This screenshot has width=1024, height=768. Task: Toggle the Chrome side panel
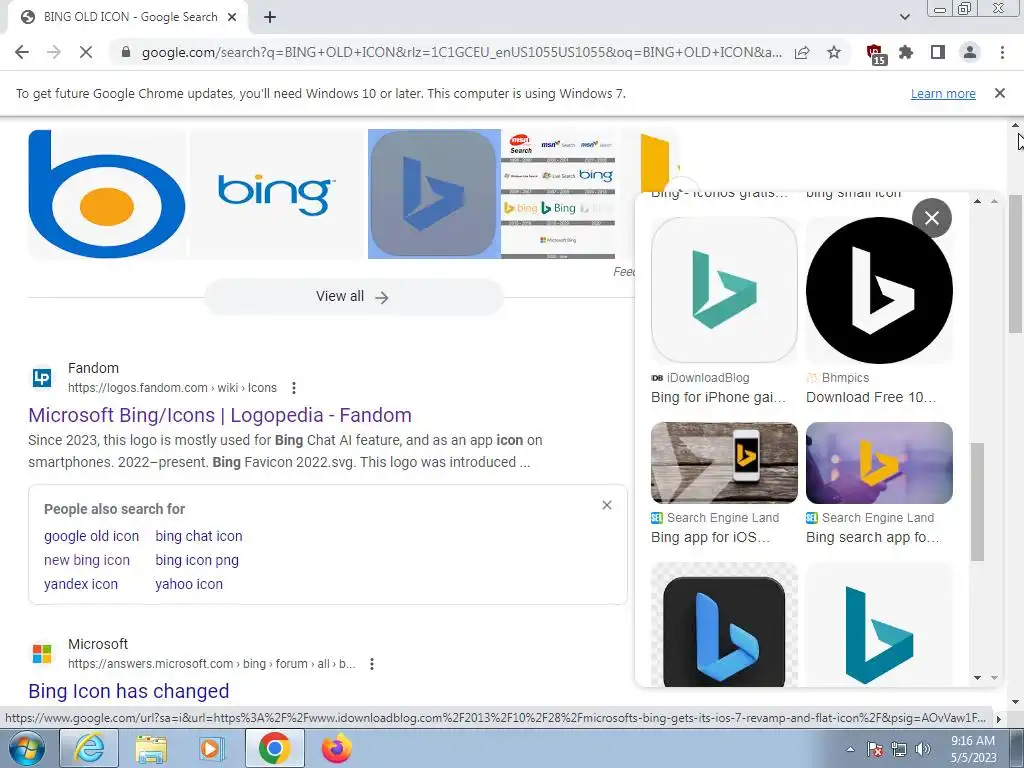click(x=938, y=52)
